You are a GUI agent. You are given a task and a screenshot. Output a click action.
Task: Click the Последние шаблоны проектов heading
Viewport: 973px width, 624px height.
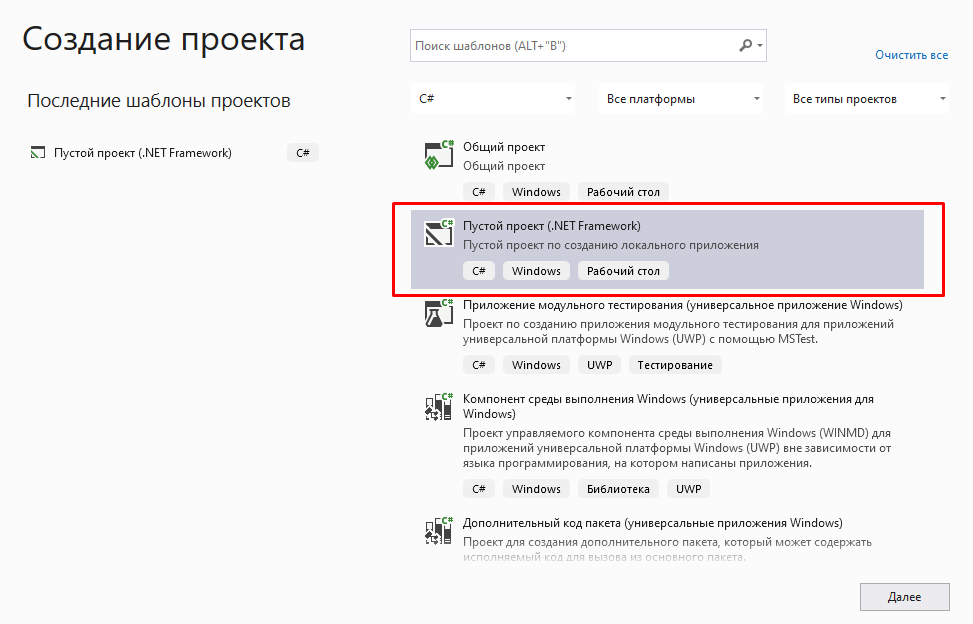tap(159, 100)
